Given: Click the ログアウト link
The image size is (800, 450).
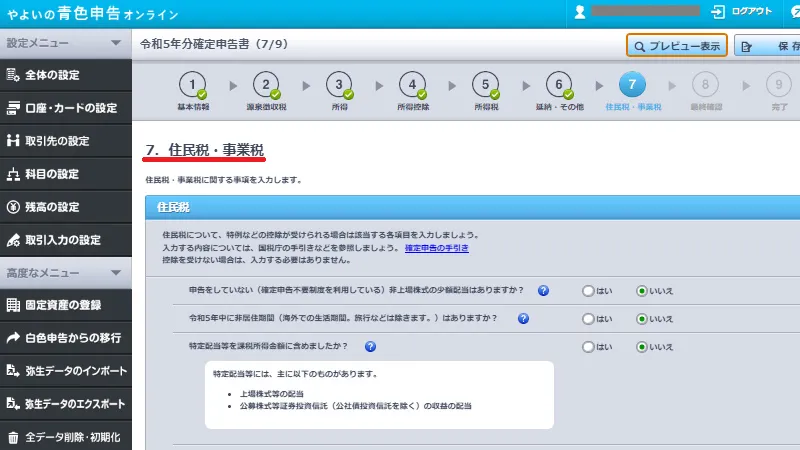Looking at the screenshot, I should 752,11.
